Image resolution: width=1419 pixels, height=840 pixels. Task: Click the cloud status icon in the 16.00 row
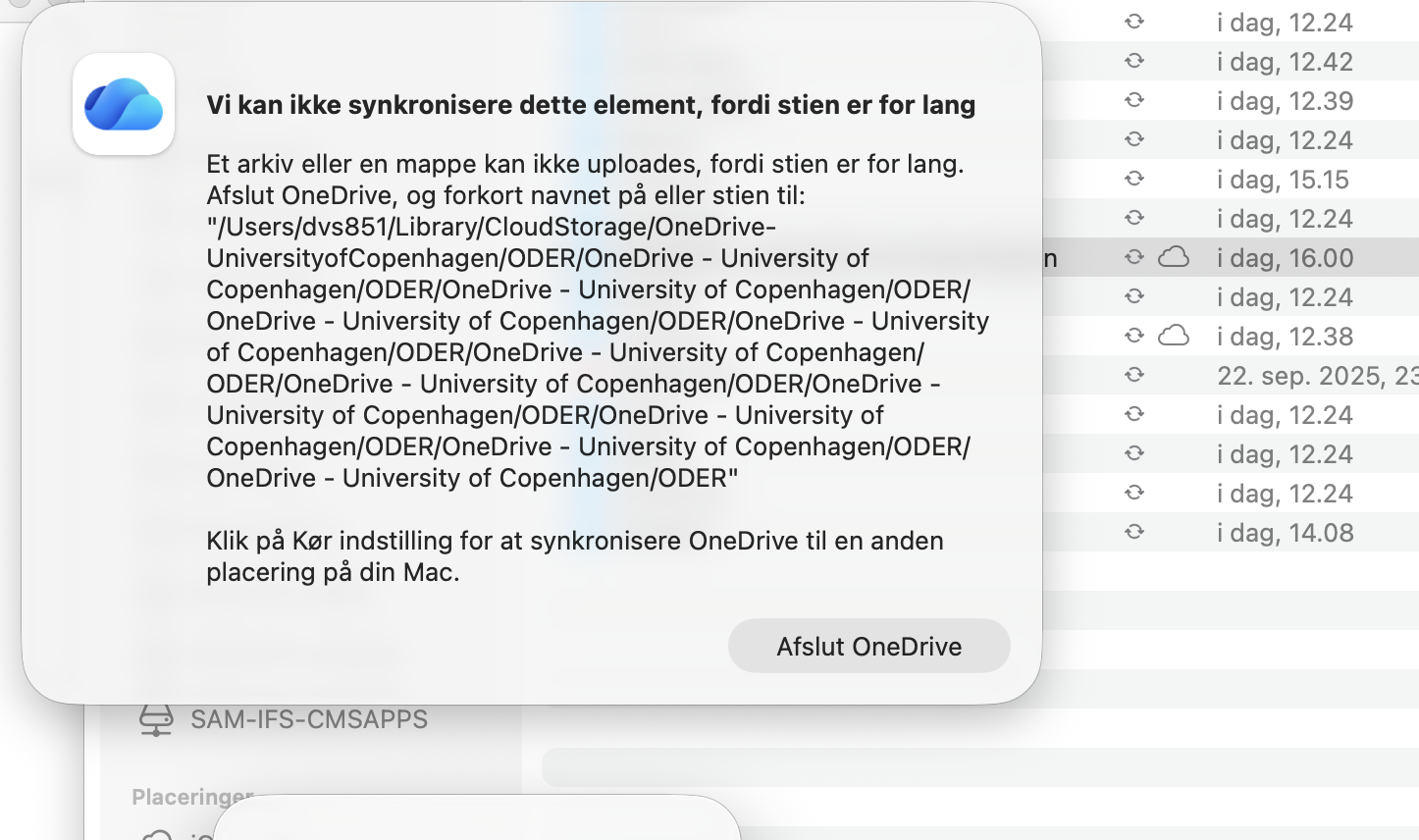click(x=1174, y=257)
